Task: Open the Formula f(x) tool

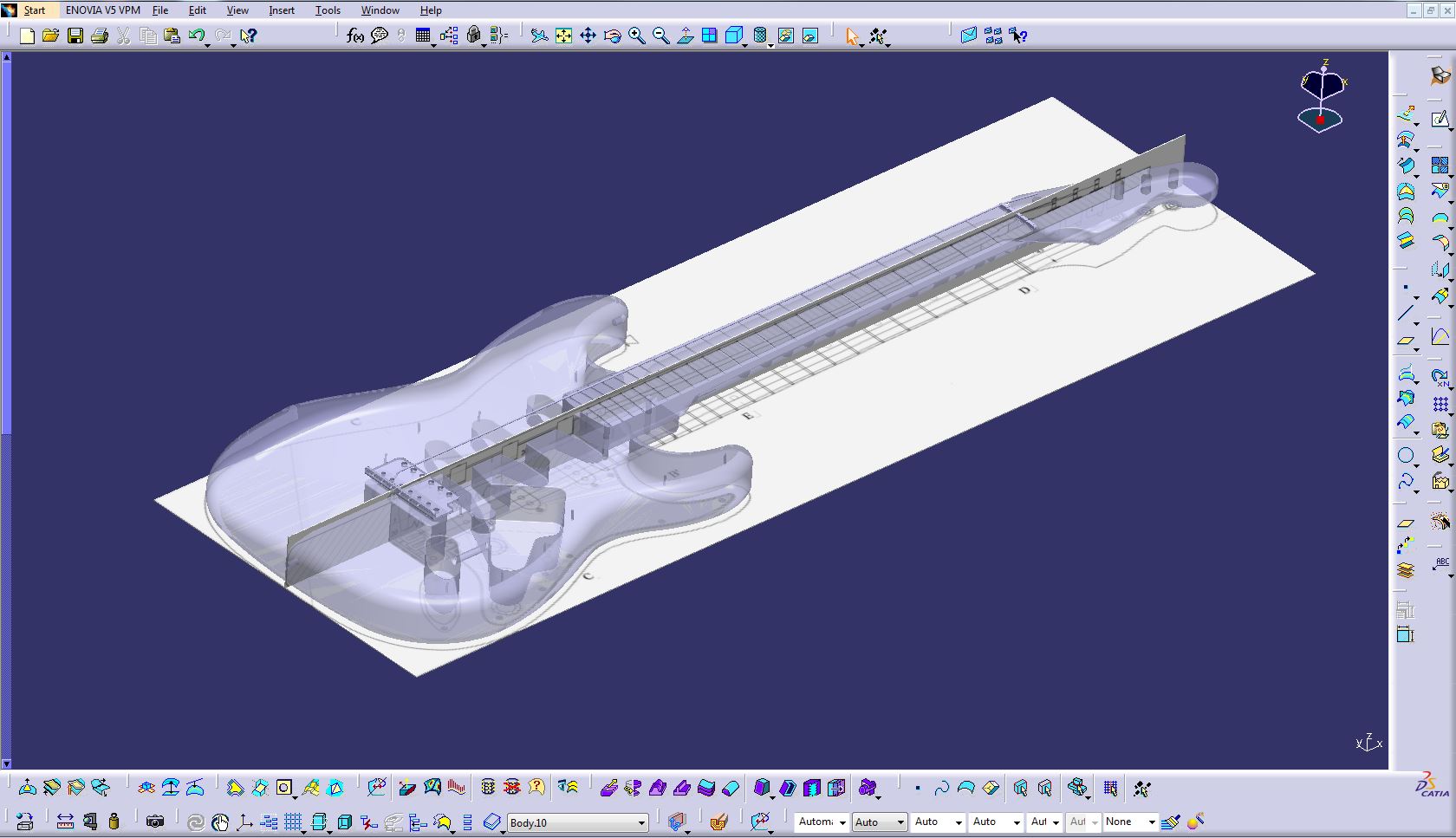Action: coord(354,36)
